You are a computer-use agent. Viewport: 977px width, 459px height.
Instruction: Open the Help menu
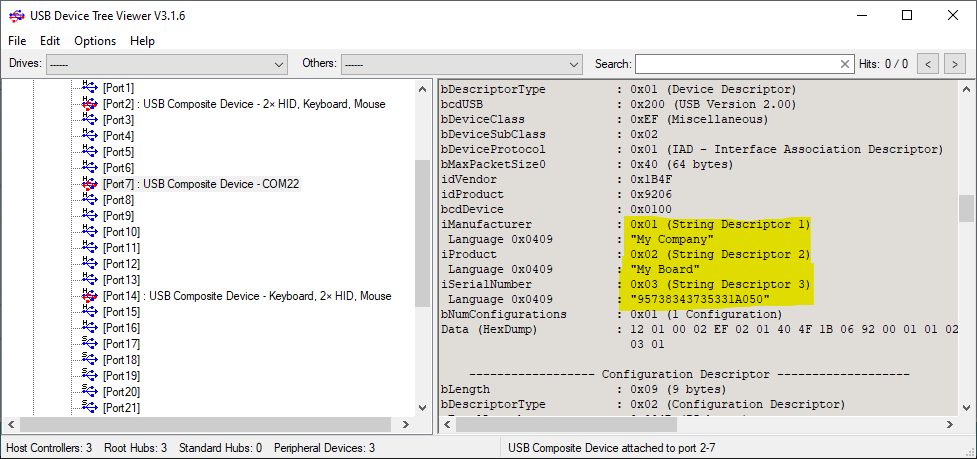(142, 40)
